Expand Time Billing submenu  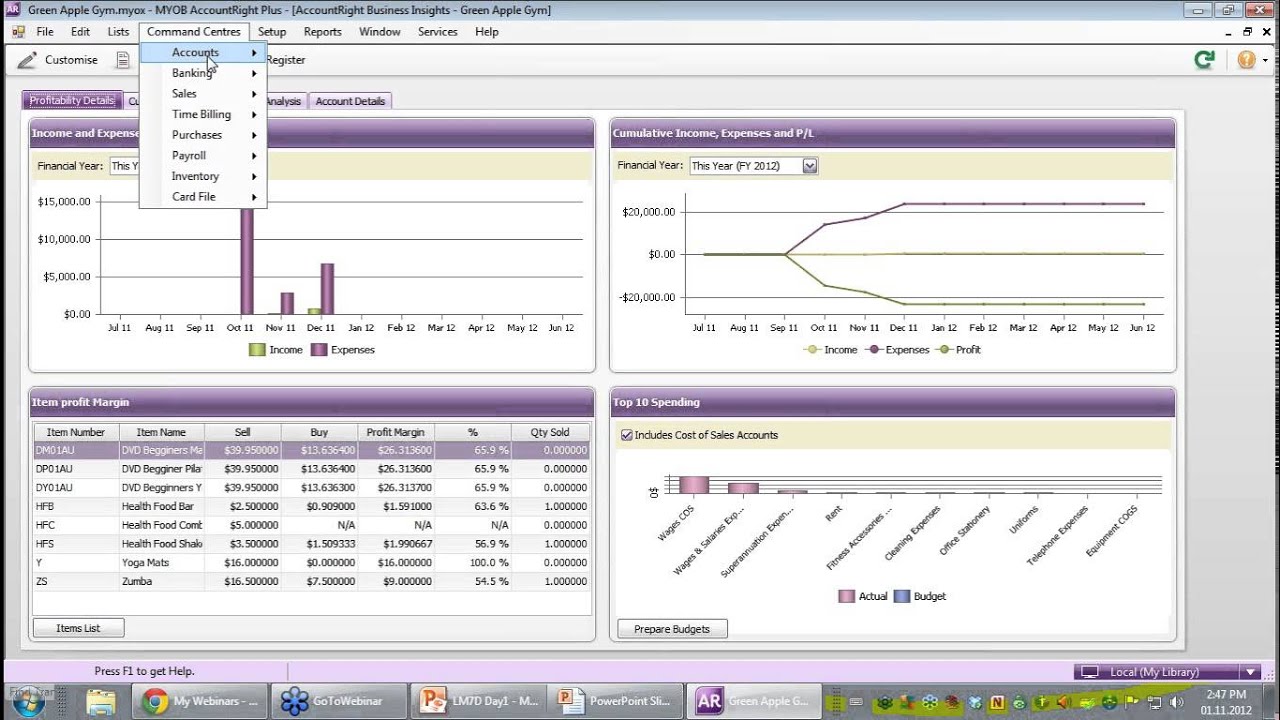click(204, 114)
